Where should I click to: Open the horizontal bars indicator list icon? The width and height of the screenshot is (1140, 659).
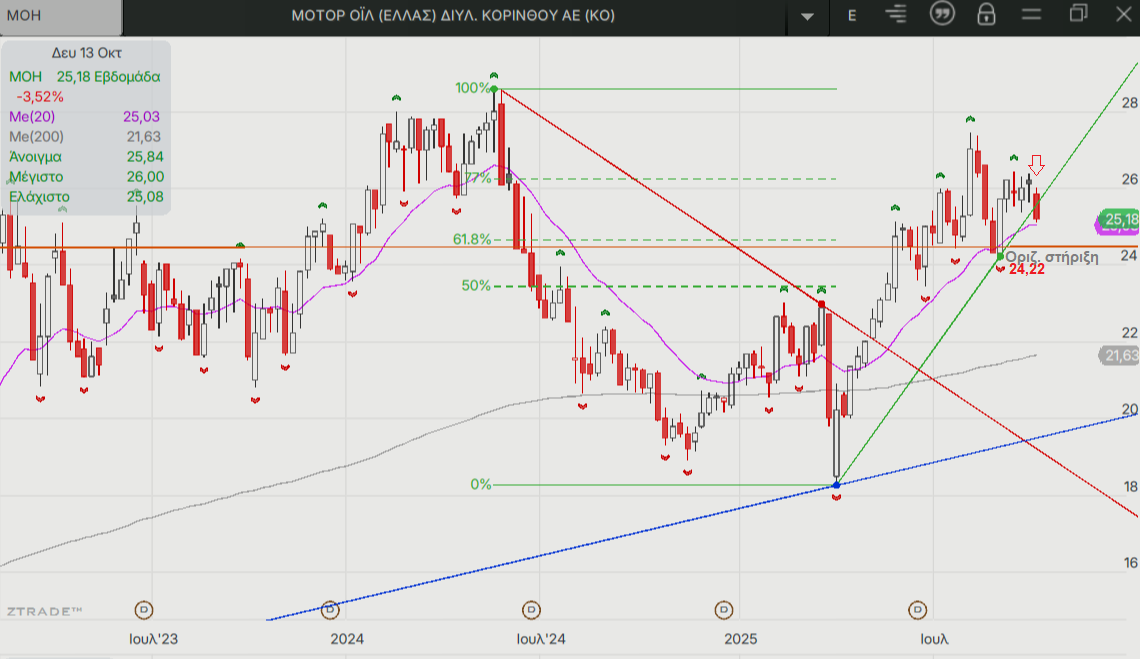pyautogui.click(x=896, y=15)
